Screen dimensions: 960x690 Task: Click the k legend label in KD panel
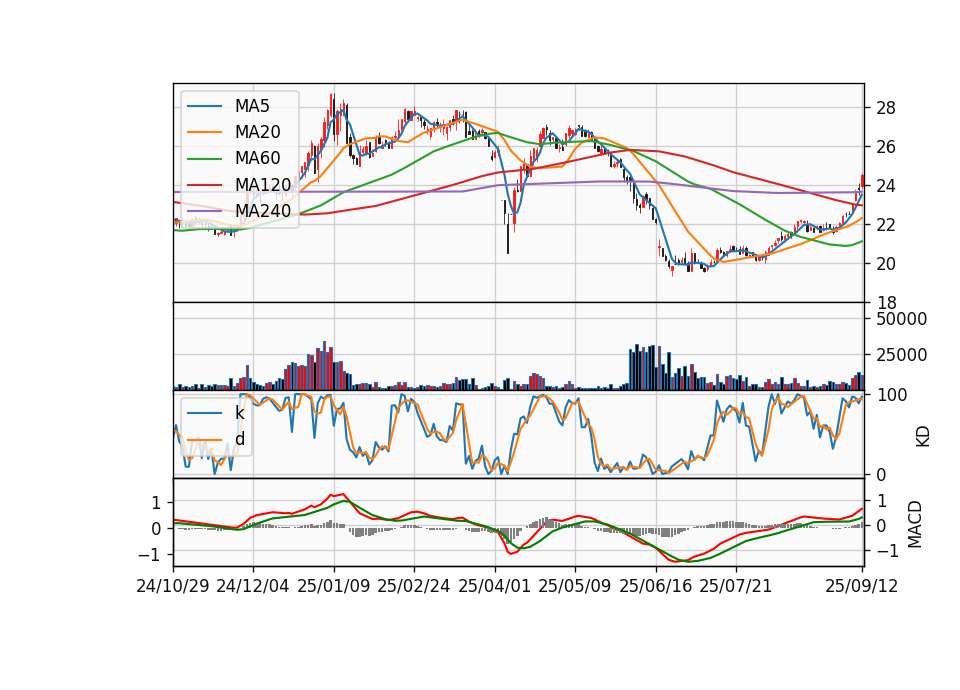pyautogui.click(x=239, y=413)
